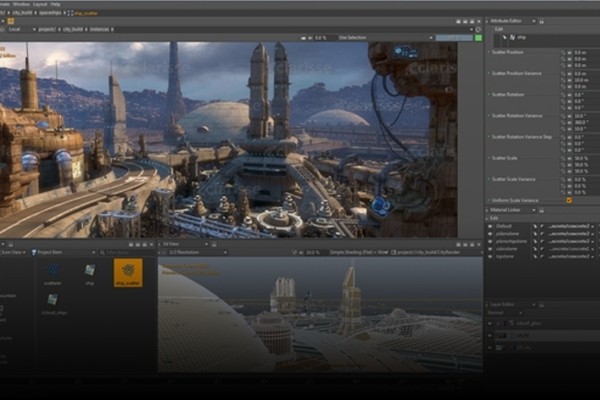
Task: Collapse the Scatter Position attribute
Action: pos(488,52)
